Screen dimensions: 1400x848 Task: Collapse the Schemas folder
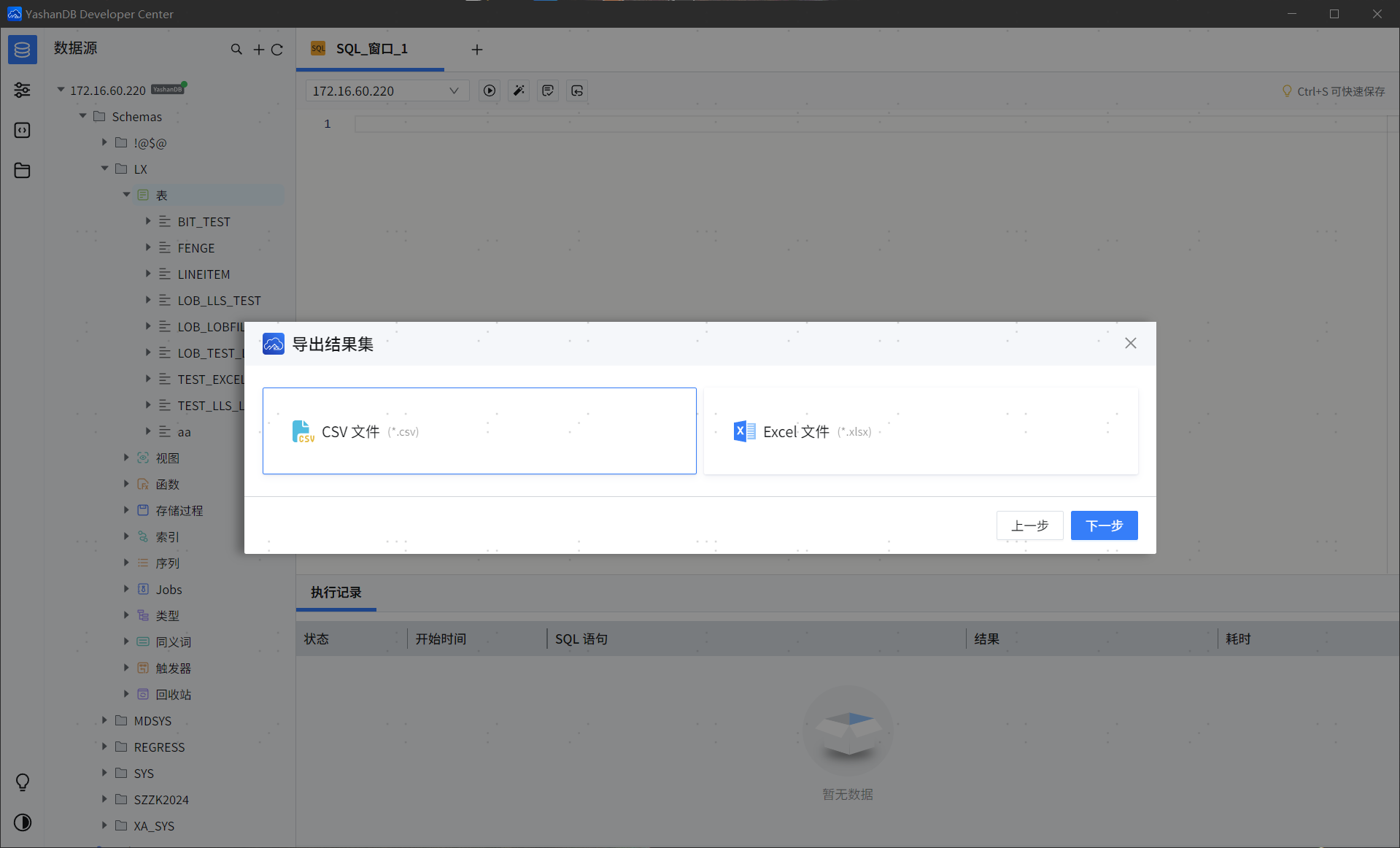pos(83,116)
